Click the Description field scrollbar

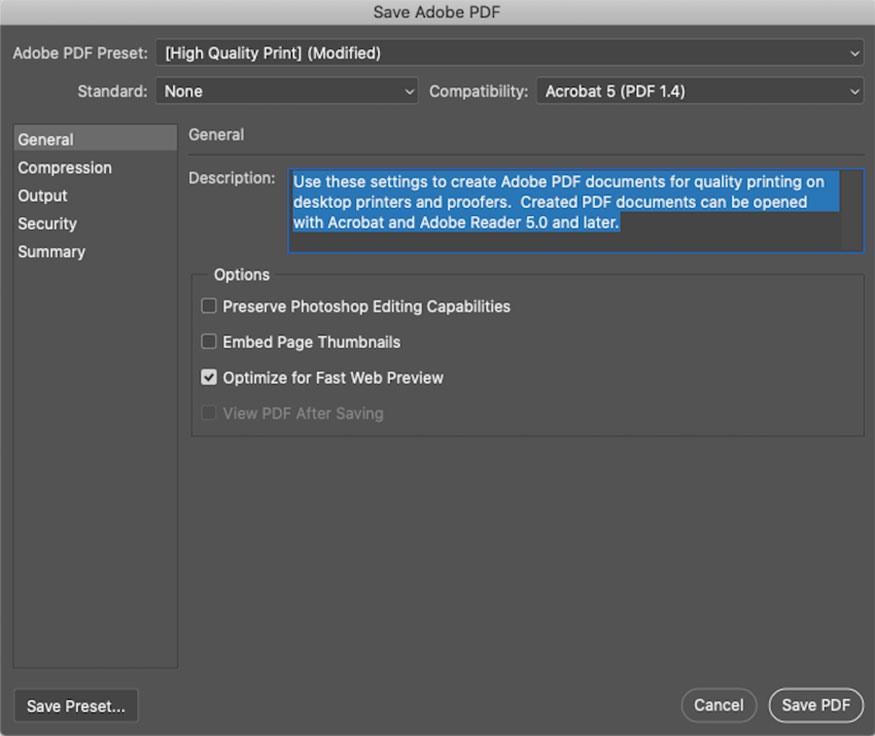[x=853, y=211]
